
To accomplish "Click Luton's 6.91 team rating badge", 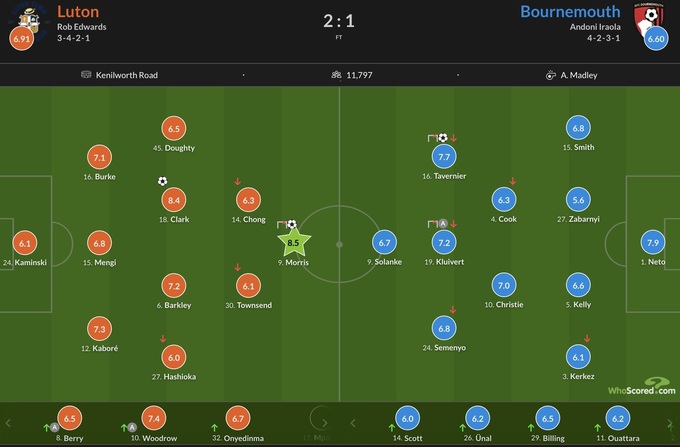I will [20, 39].
